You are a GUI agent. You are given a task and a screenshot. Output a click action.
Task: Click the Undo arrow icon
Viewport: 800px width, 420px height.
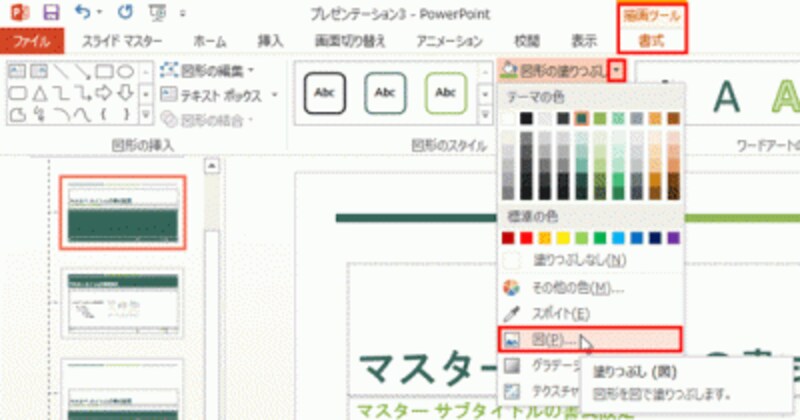(x=82, y=12)
